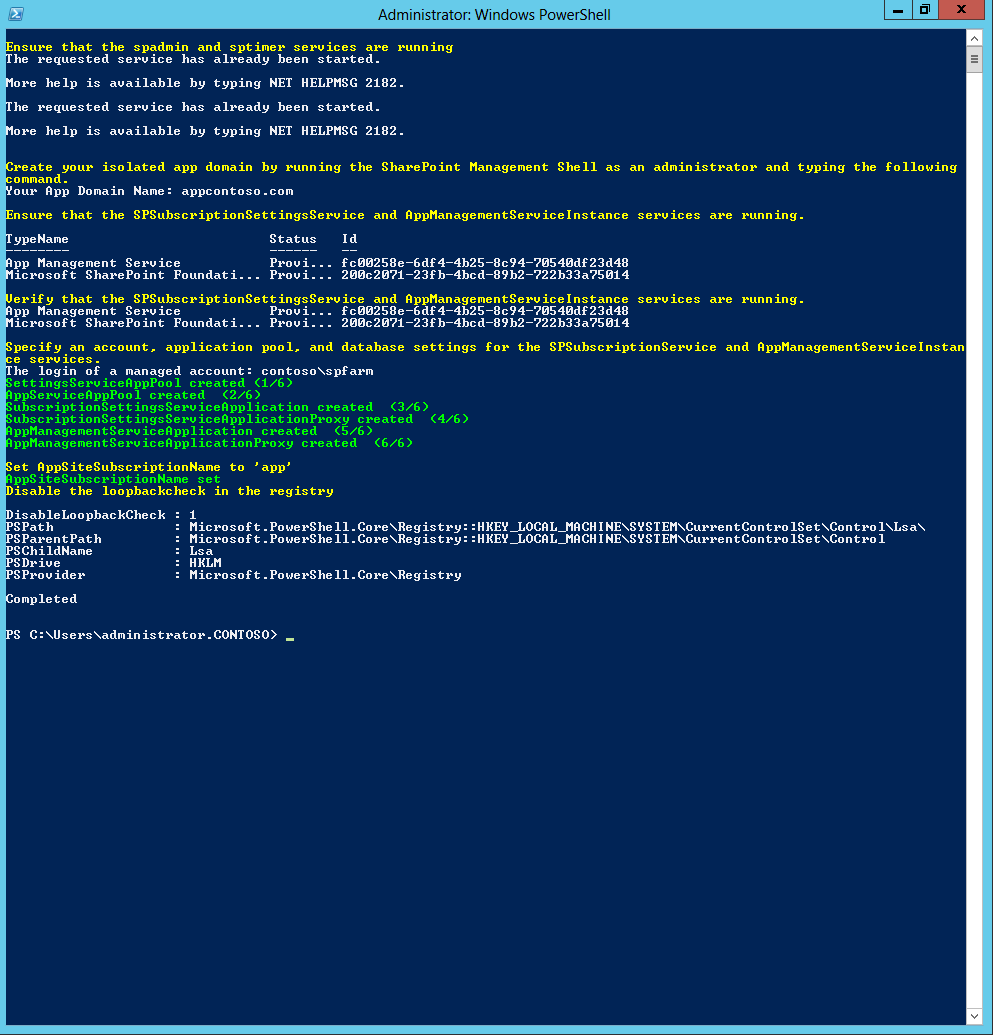Select the 'Status' column header
This screenshot has height=1035, width=993.
(x=292, y=239)
